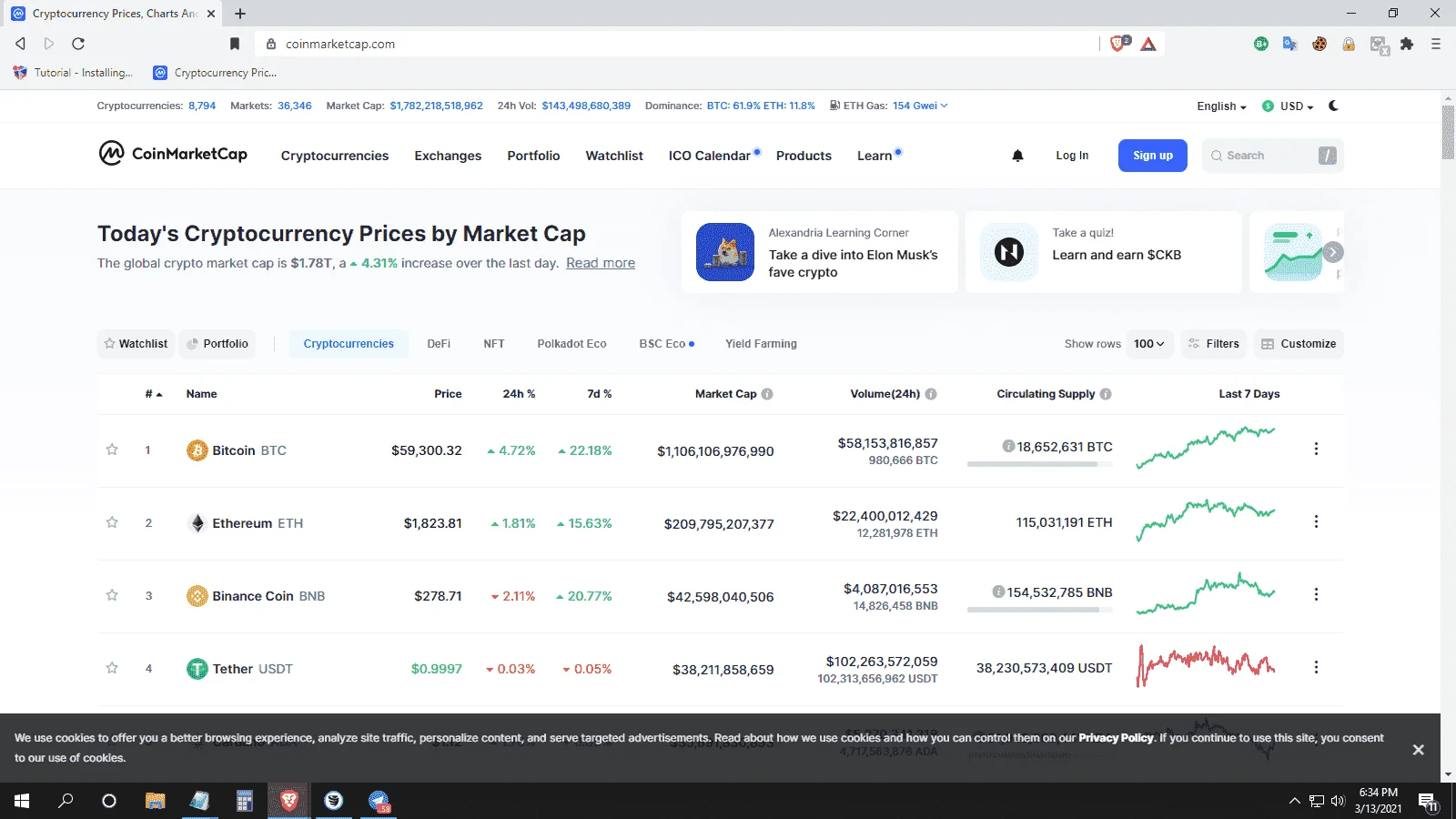Viewport: 1456px width, 819px height.
Task: Click the Bitcoin coin logo
Action: point(197,450)
